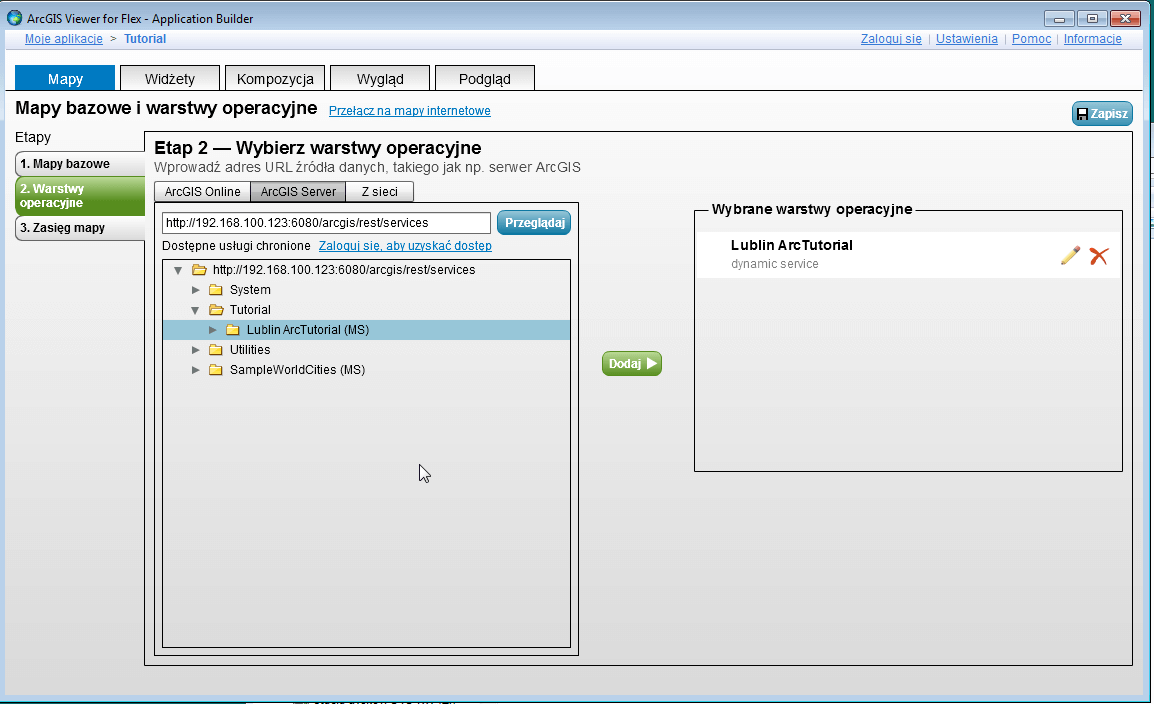This screenshot has width=1154, height=704.
Task: Select the SampleWorldCities (MS) tree row
Action: [x=367, y=369]
